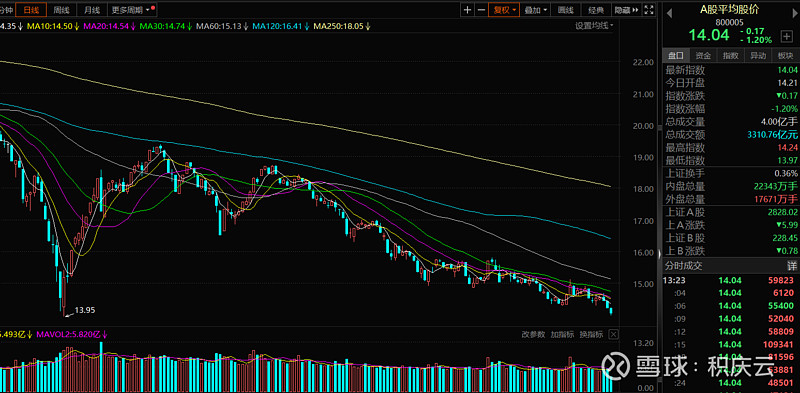Viewport: 800px width, 393px height.
Task: Select MA10:14.50 legend entry
Action: [53, 26]
